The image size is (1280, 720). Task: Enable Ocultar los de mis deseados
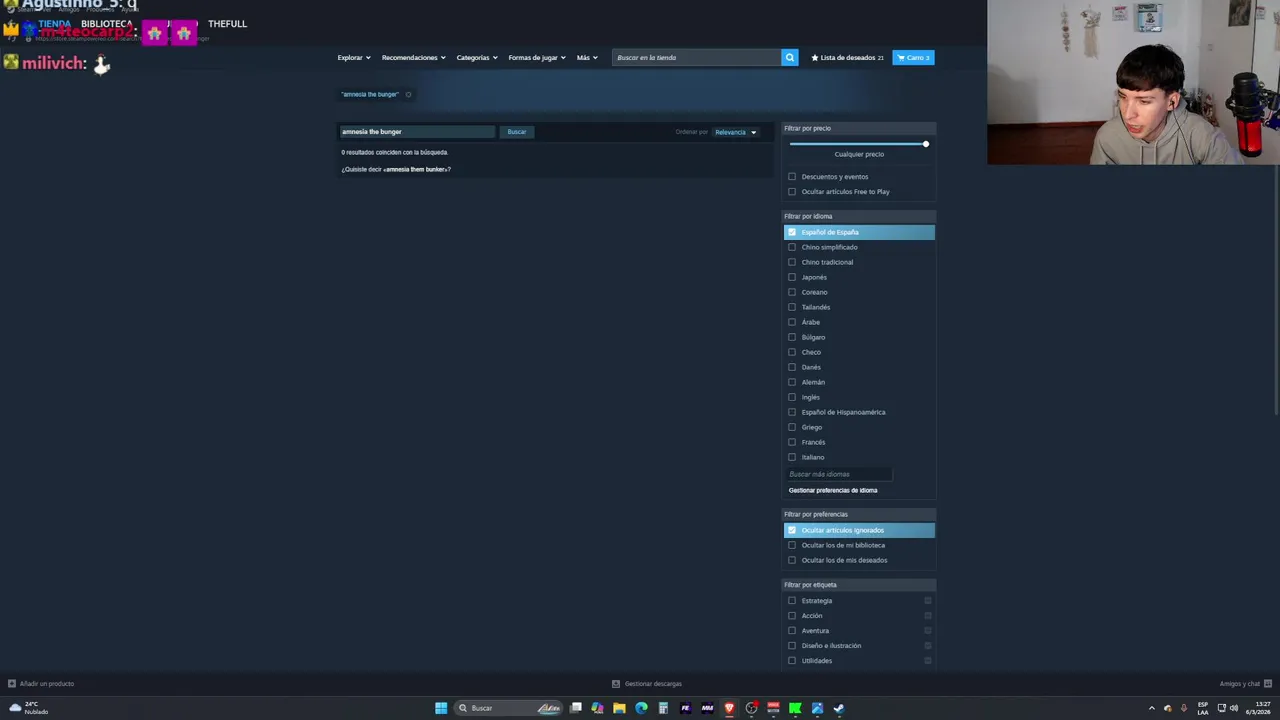(792, 560)
